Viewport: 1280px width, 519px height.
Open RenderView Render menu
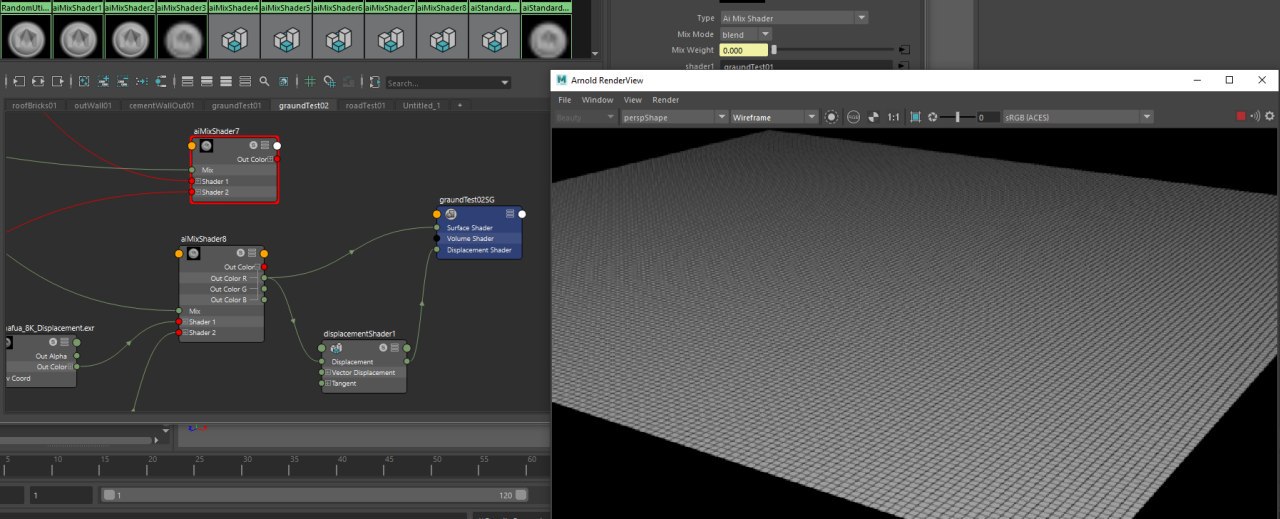pyautogui.click(x=666, y=100)
